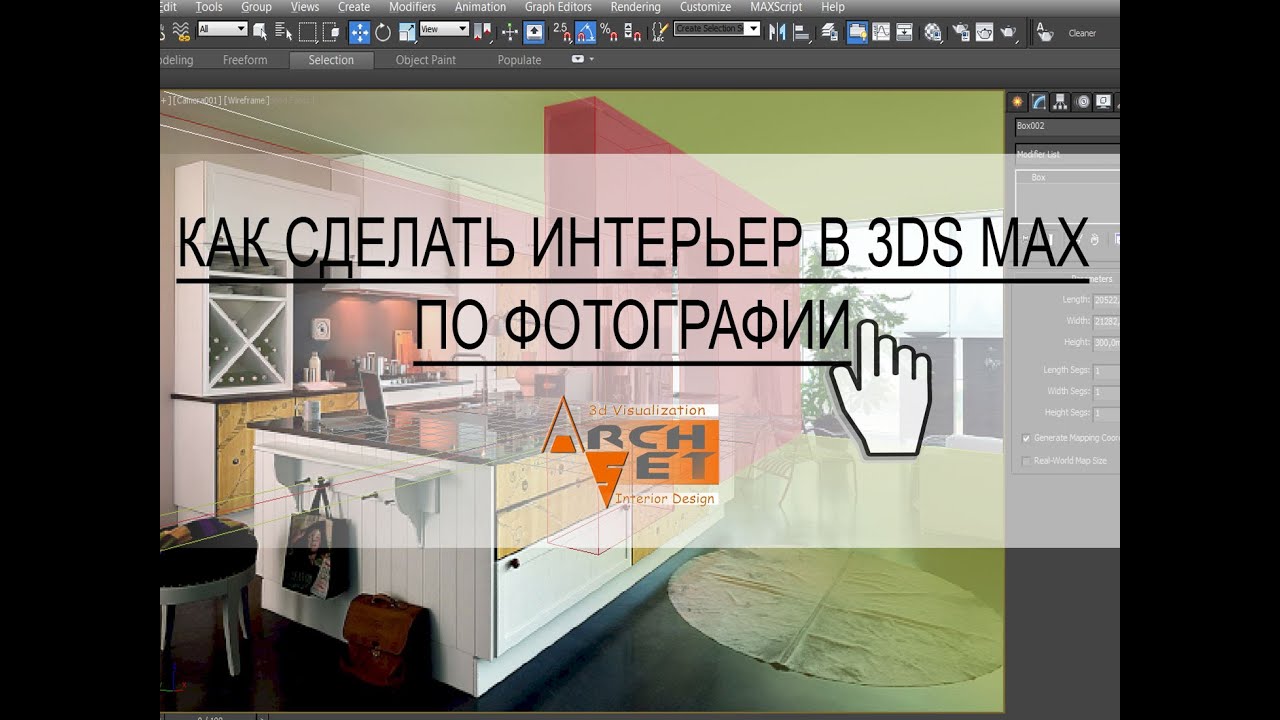1280x720 pixels.
Task: Choose the Rectangular Selection Region tool
Action: [x=308, y=32]
